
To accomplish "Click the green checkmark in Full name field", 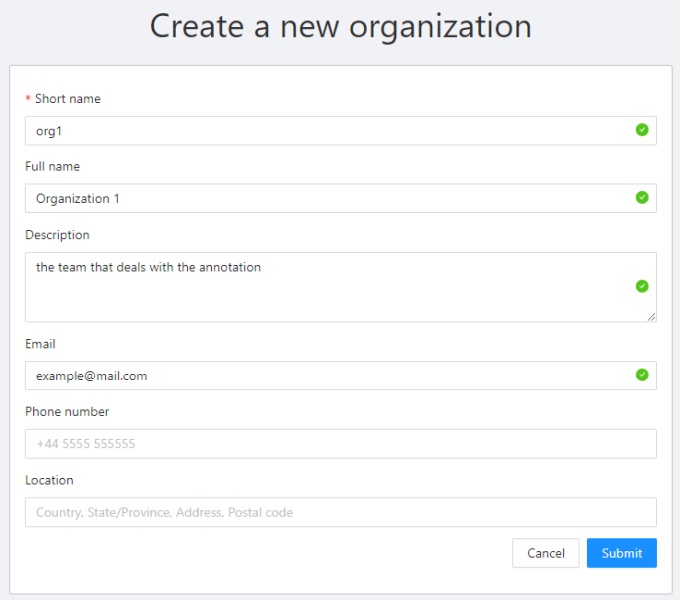I will [x=642, y=198].
